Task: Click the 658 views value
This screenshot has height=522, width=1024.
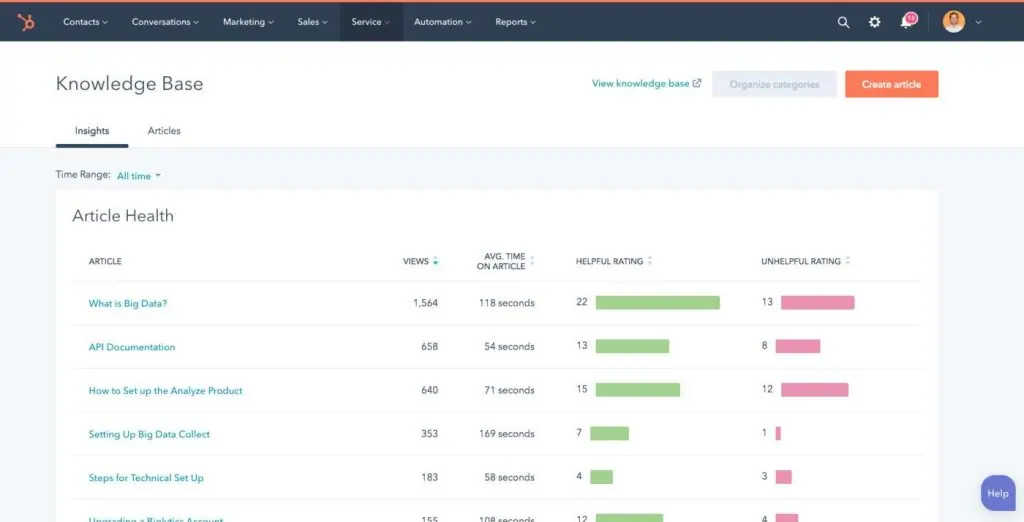Action: pos(430,347)
